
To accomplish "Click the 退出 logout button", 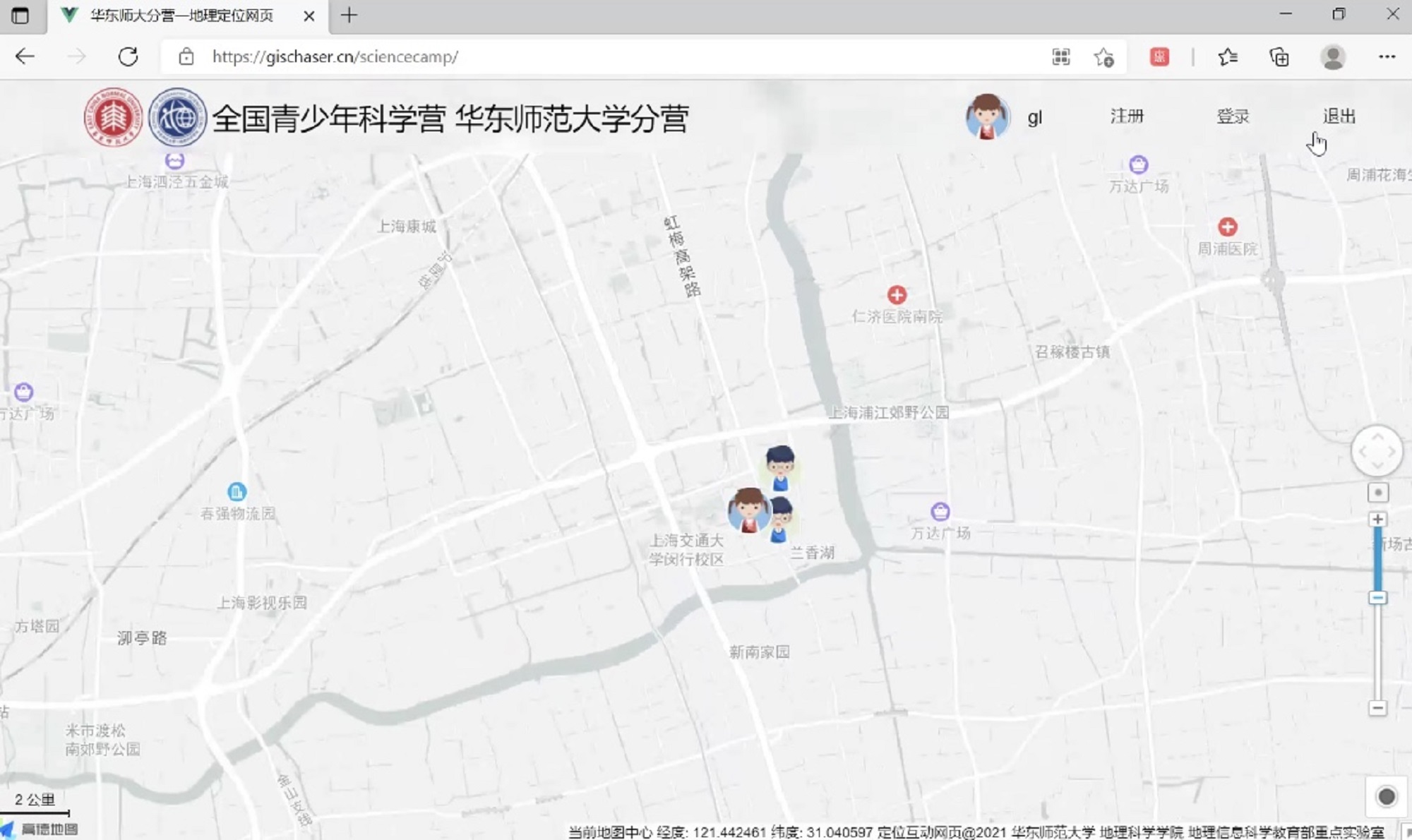I will tap(1339, 116).
